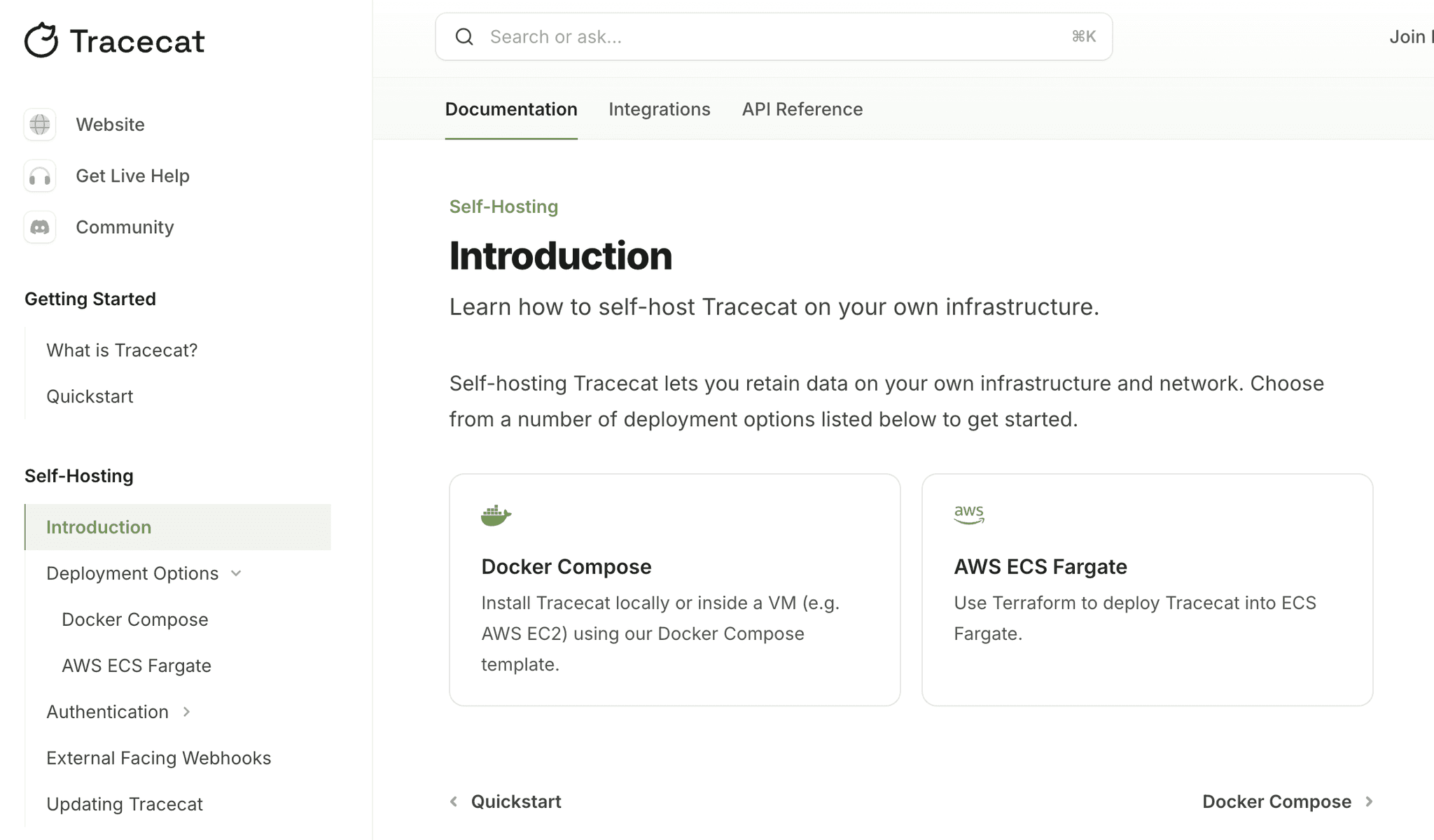Click the search magnifier icon
The image size is (1434, 840).
pos(464,36)
